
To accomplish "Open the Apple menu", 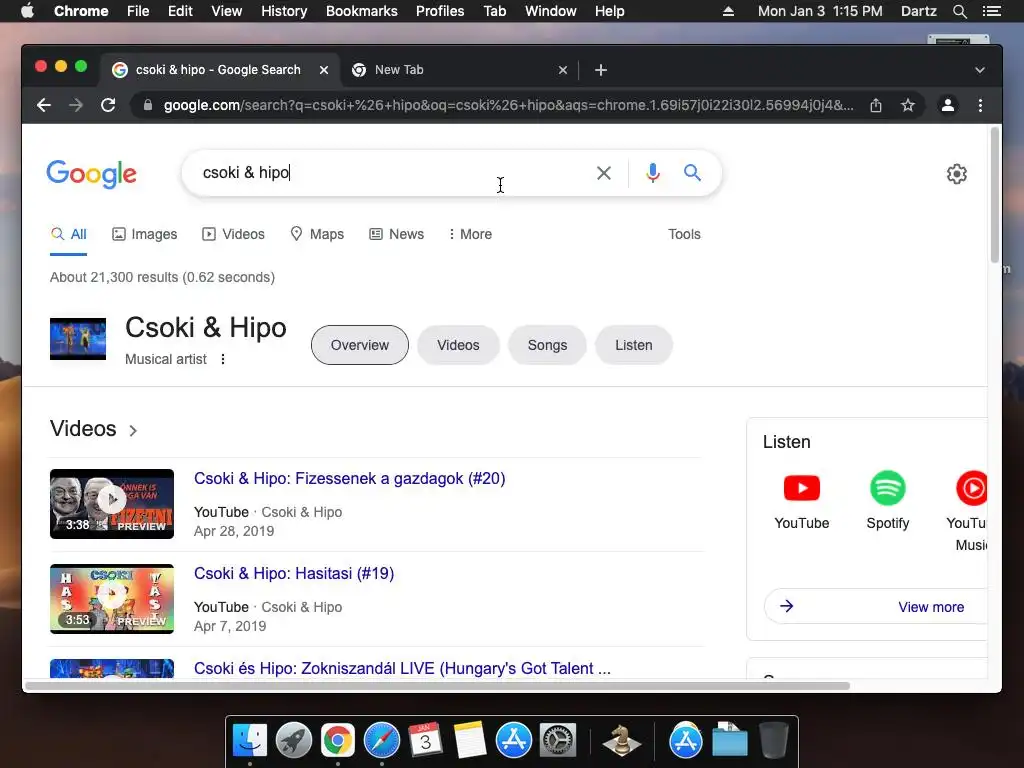I will tap(27, 11).
